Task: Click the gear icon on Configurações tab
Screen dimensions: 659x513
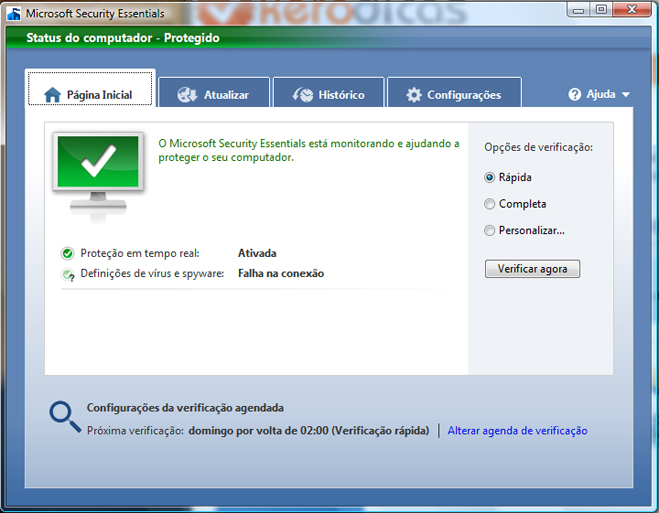Action: [x=414, y=95]
